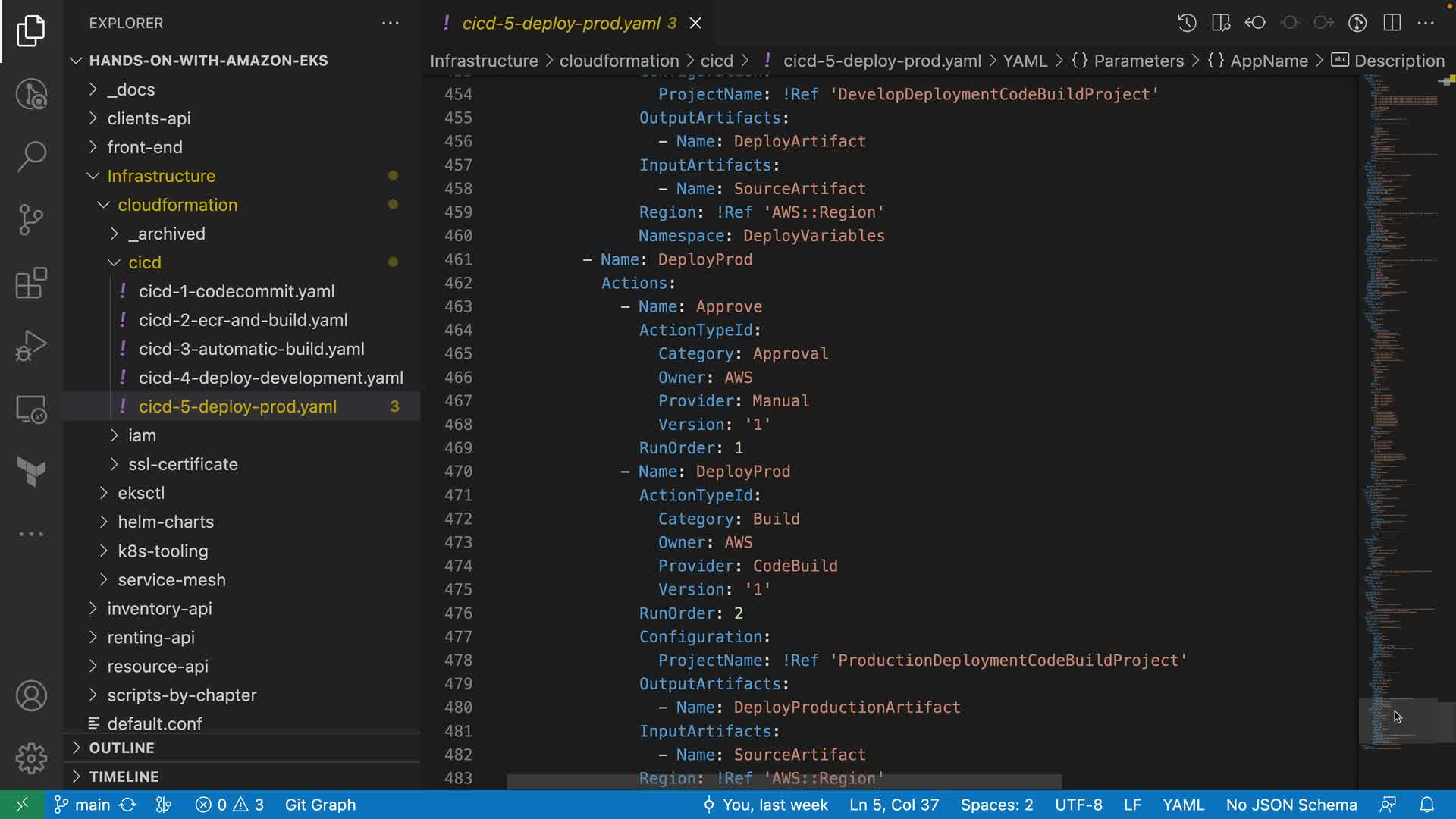The width and height of the screenshot is (1456, 819).
Task: Open cicd-4-deploy-development.yaml file
Action: pos(271,378)
